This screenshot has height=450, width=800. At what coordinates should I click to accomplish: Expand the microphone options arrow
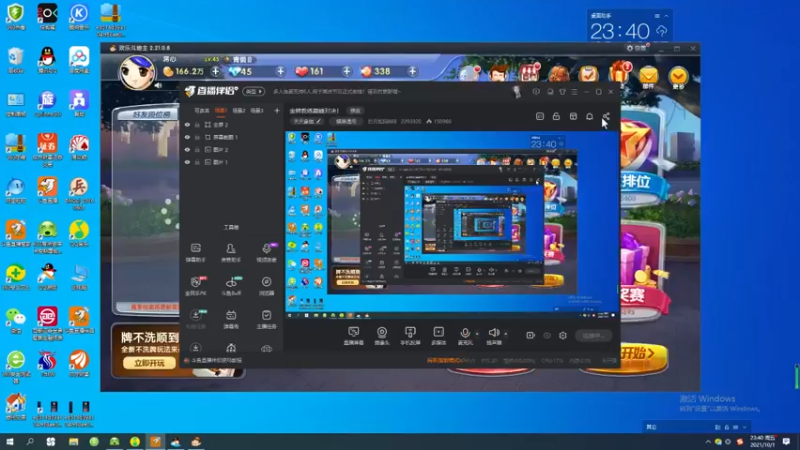click(x=477, y=334)
